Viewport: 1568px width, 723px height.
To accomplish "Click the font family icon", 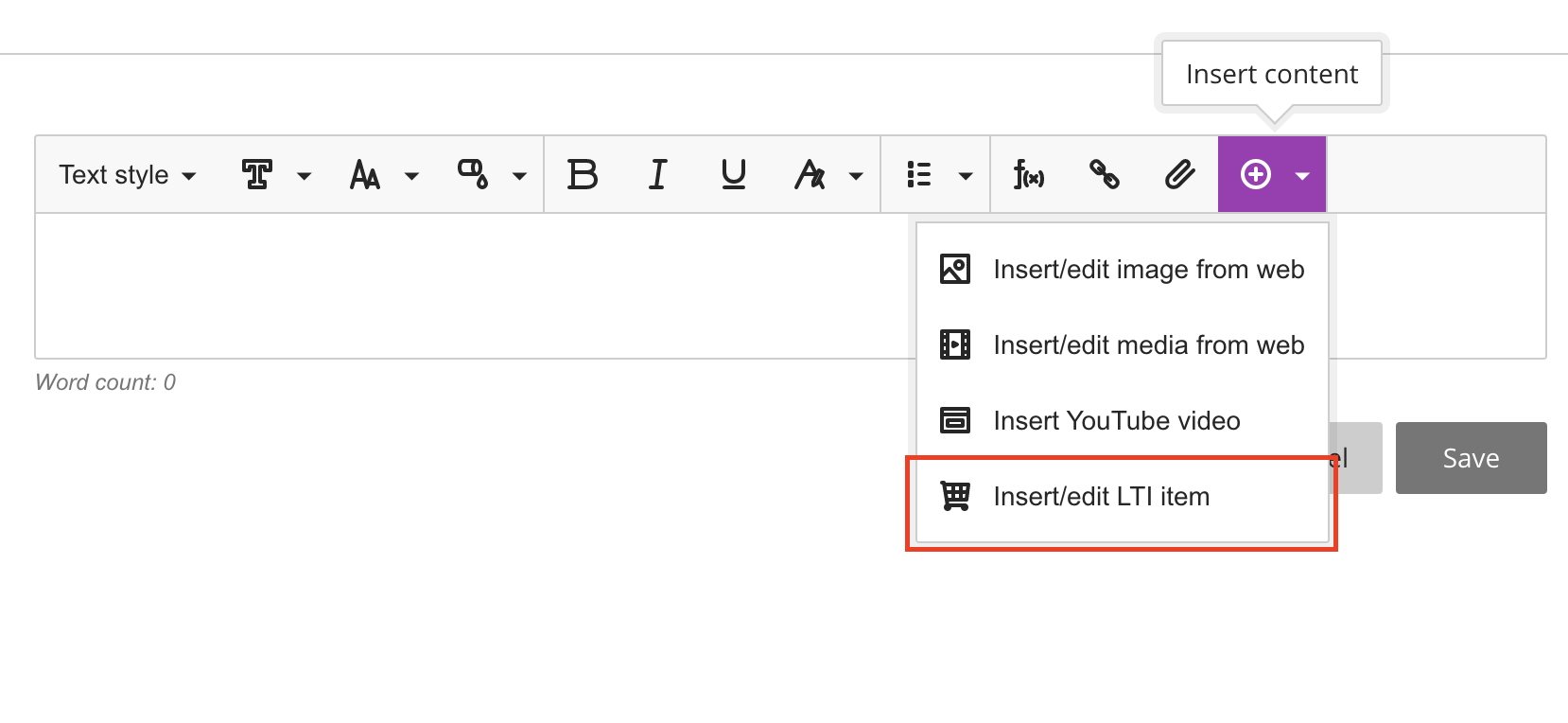I will (257, 175).
